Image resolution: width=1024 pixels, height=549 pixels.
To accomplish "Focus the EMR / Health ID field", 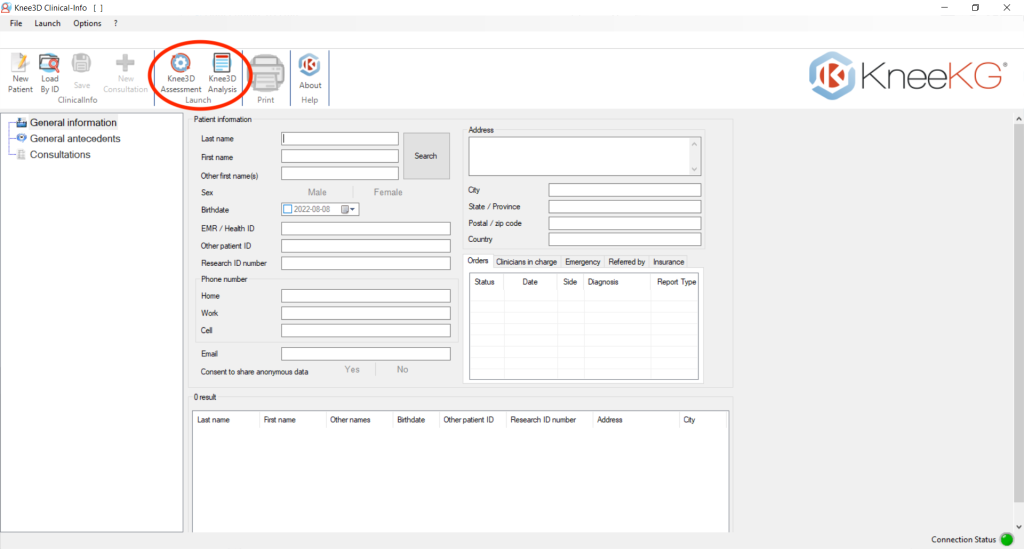I will (366, 228).
